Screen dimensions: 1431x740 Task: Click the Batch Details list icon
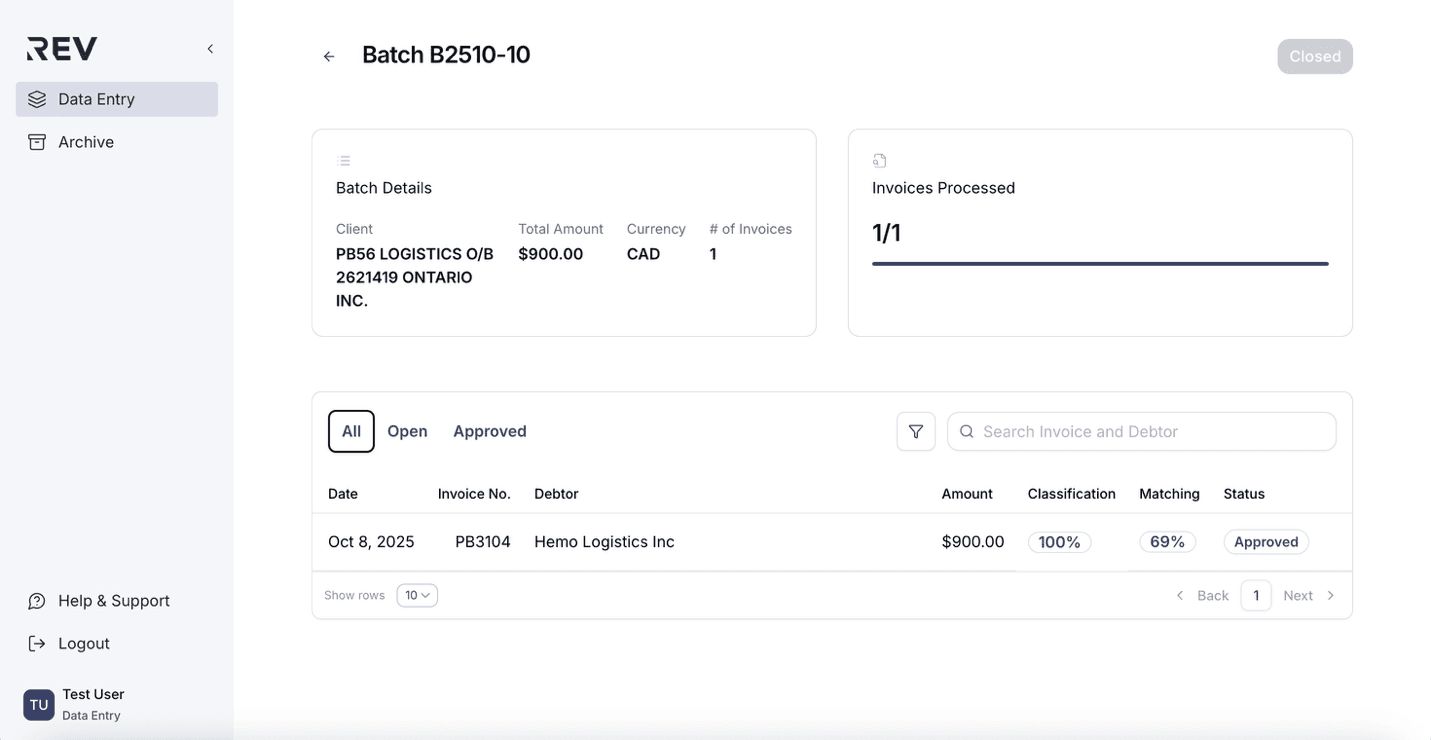(x=344, y=161)
